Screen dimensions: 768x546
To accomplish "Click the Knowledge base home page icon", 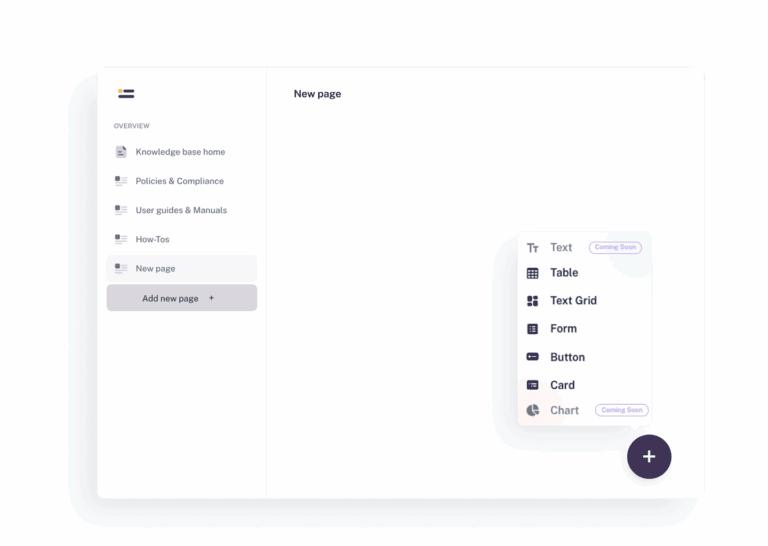I will pyautogui.click(x=121, y=152).
